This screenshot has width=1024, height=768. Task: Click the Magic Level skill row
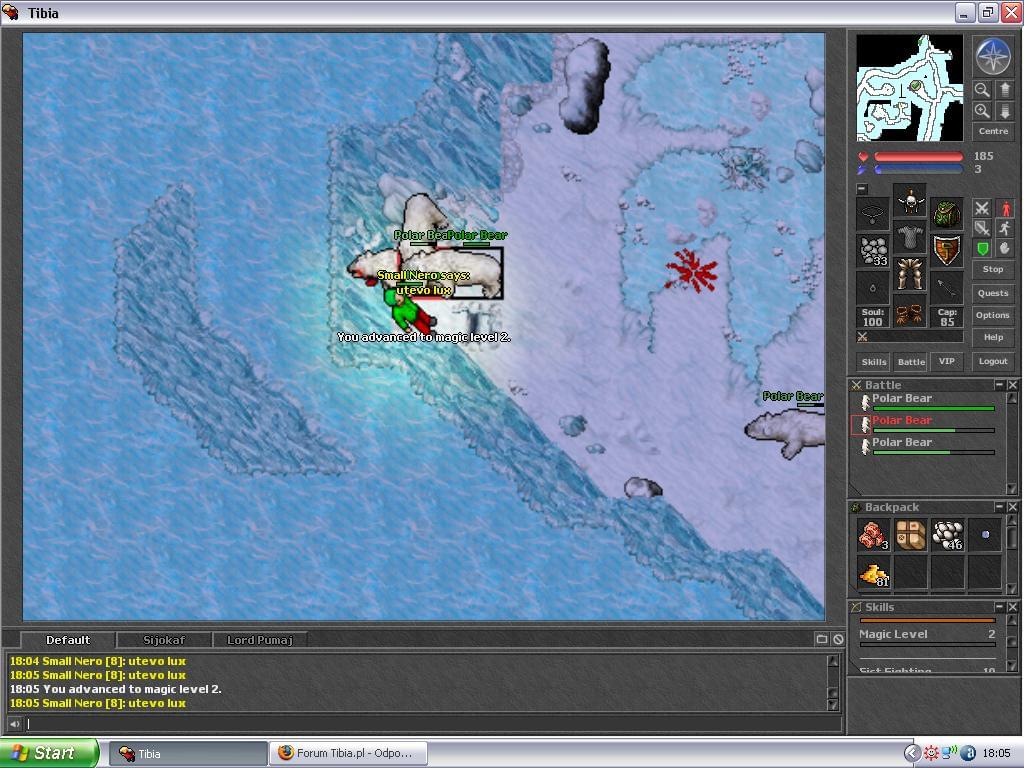coord(927,636)
